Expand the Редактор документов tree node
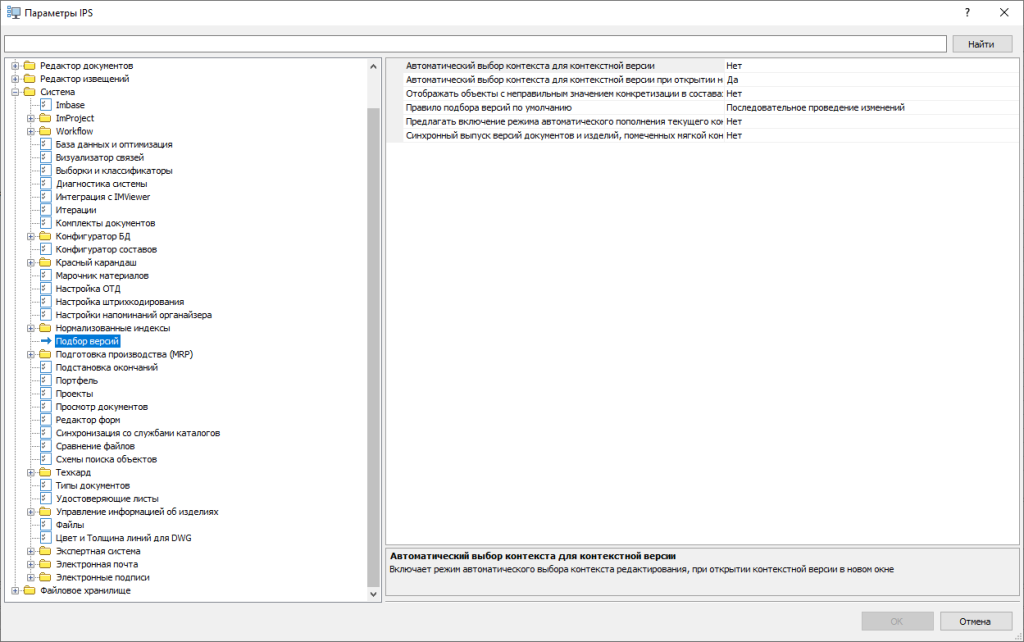 coord(15,66)
